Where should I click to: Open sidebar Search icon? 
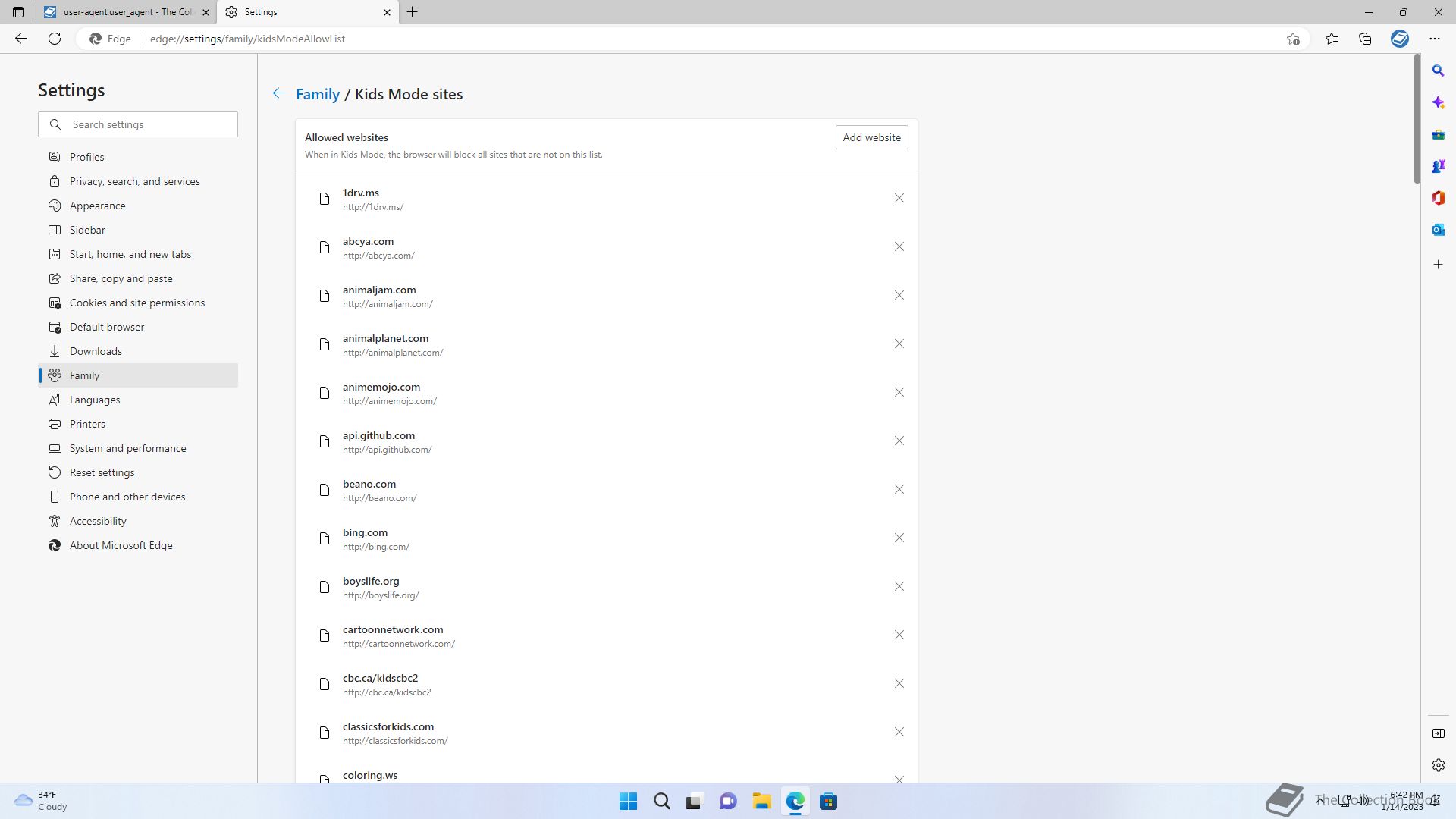[x=1438, y=71]
